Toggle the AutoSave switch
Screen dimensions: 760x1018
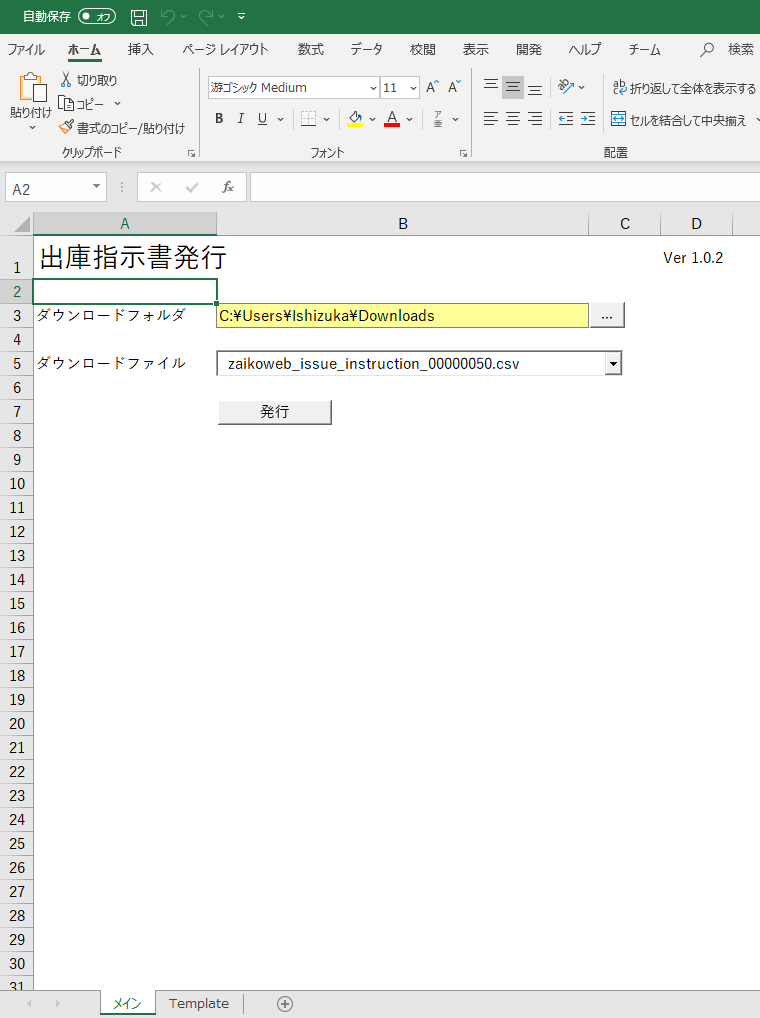coord(97,17)
